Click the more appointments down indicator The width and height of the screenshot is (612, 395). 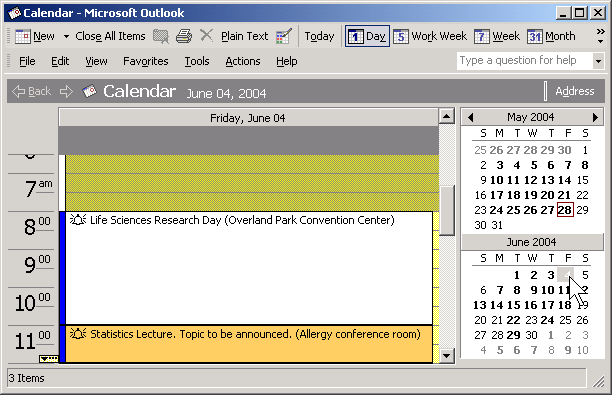tap(49, 359)
